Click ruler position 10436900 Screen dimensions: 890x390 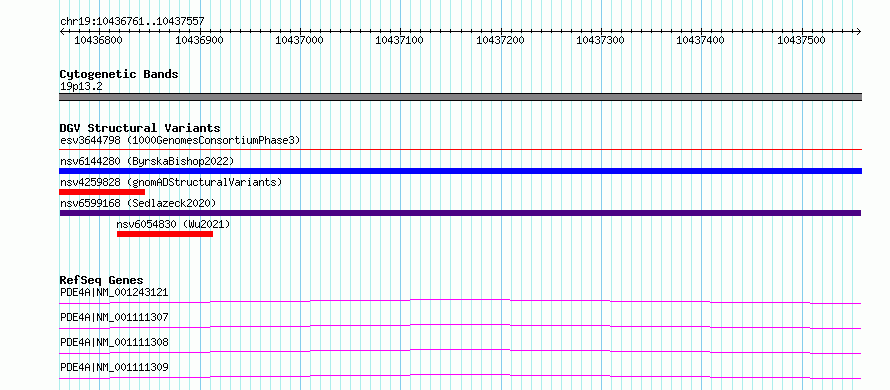(200, 40)
